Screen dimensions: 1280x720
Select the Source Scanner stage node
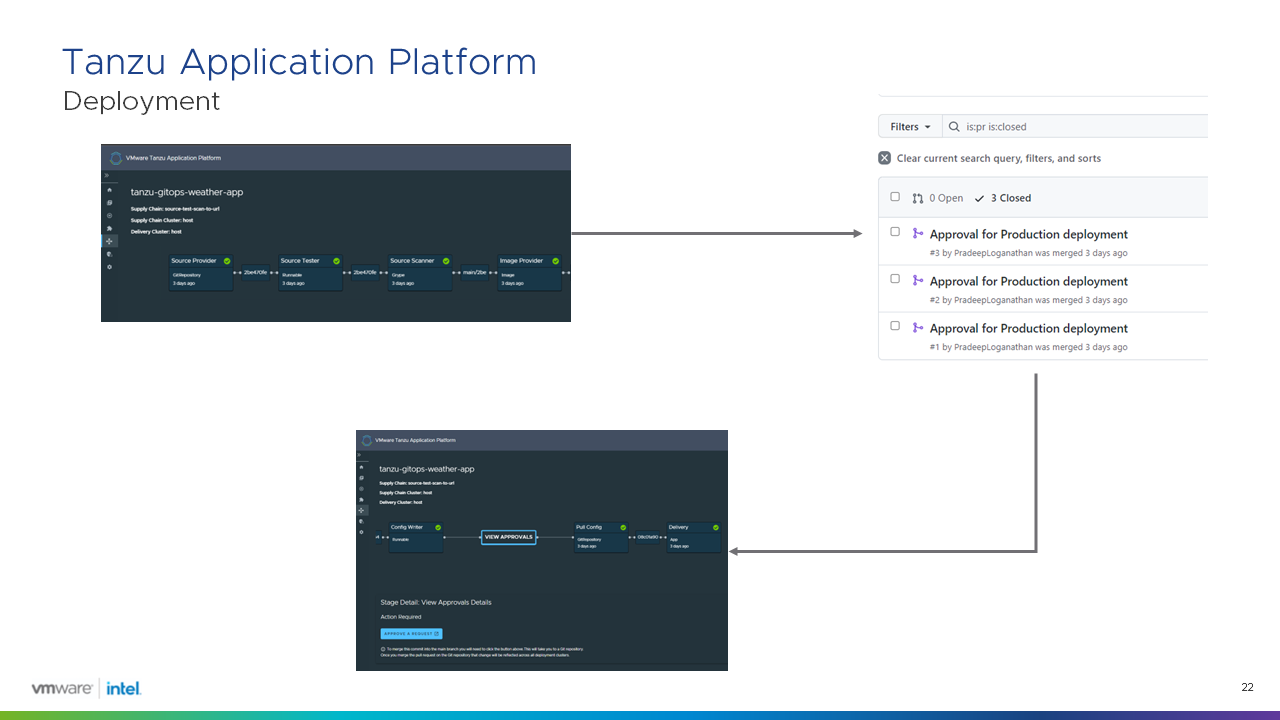pyautogui.click(x=420, y=273)
